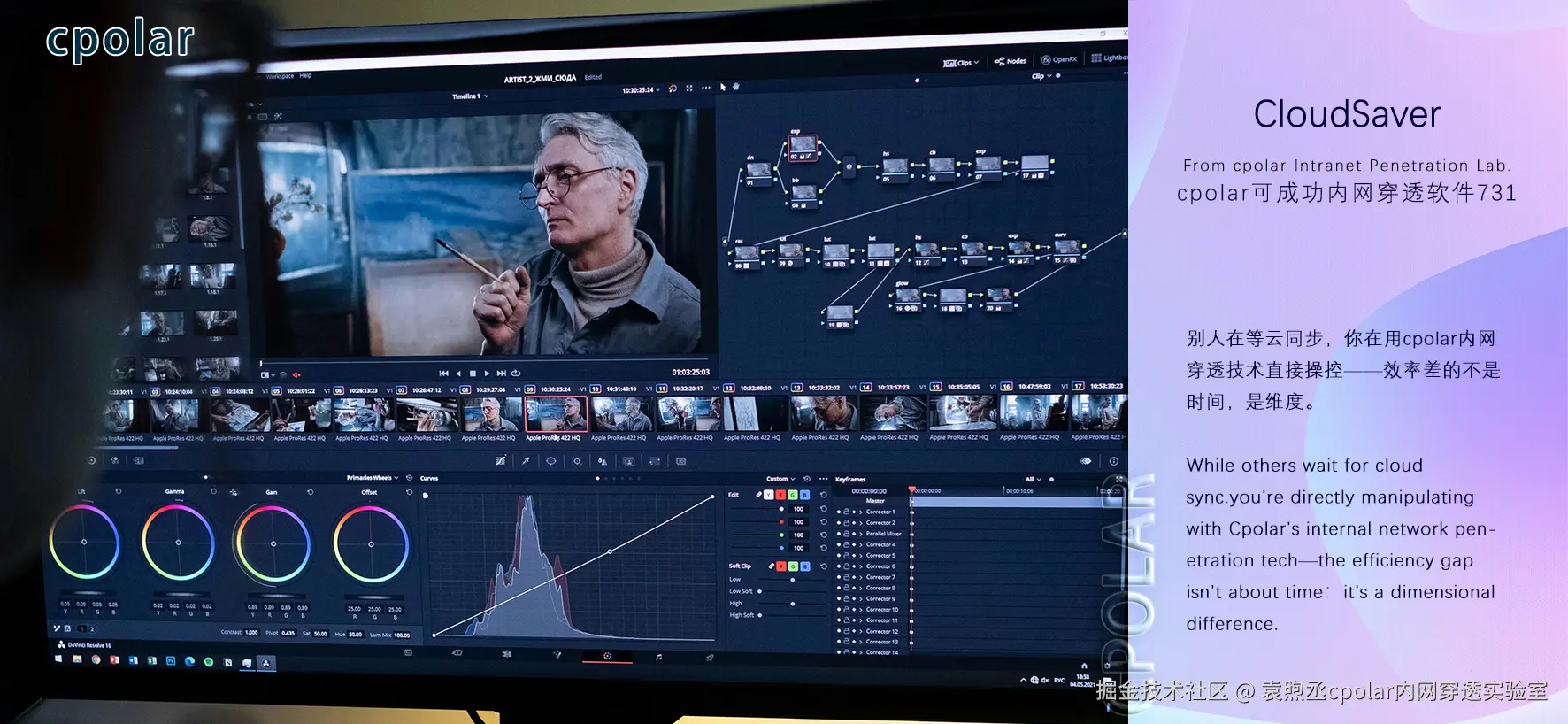Toggle loop playback in viewer
This screenshot has height=724, width=1568.
tap(516, 374)
